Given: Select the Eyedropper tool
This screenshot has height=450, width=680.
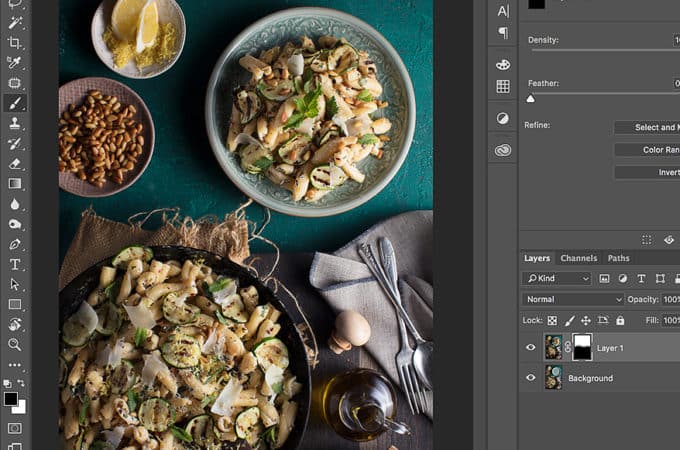Looking at the screenshot, I should point(15,62).
